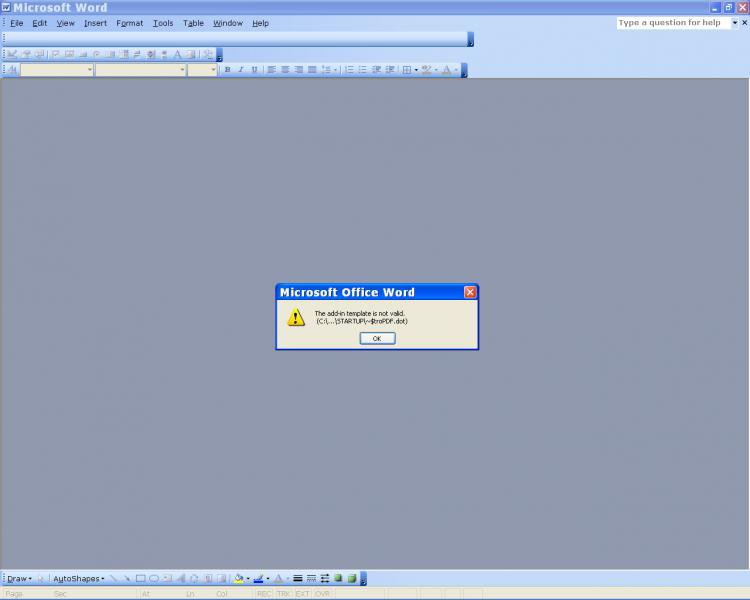Toggle Underline formatting

tap(254, 70)
